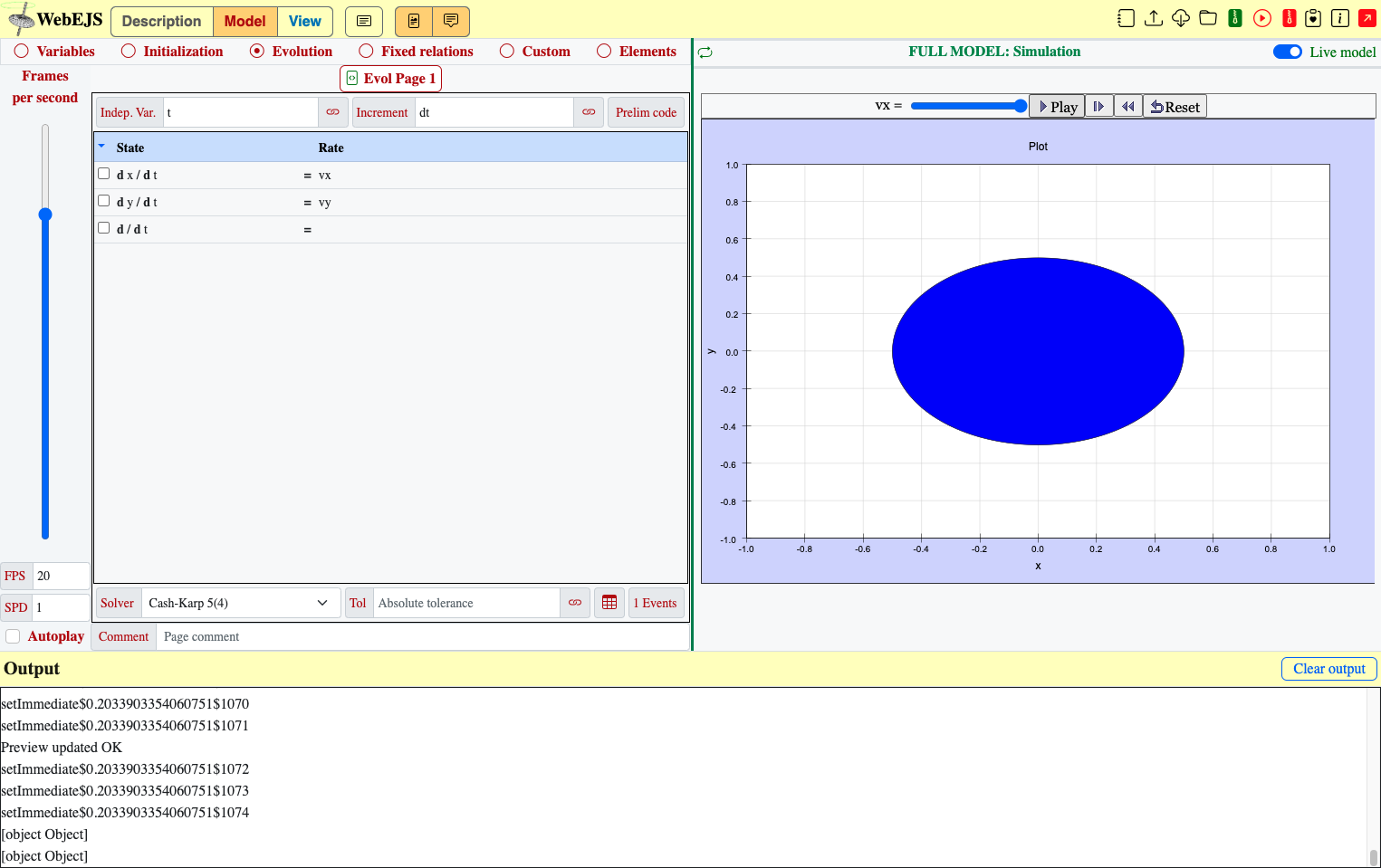Click the text panel icon beside View
1381x868 pixels.
point(364,21)
